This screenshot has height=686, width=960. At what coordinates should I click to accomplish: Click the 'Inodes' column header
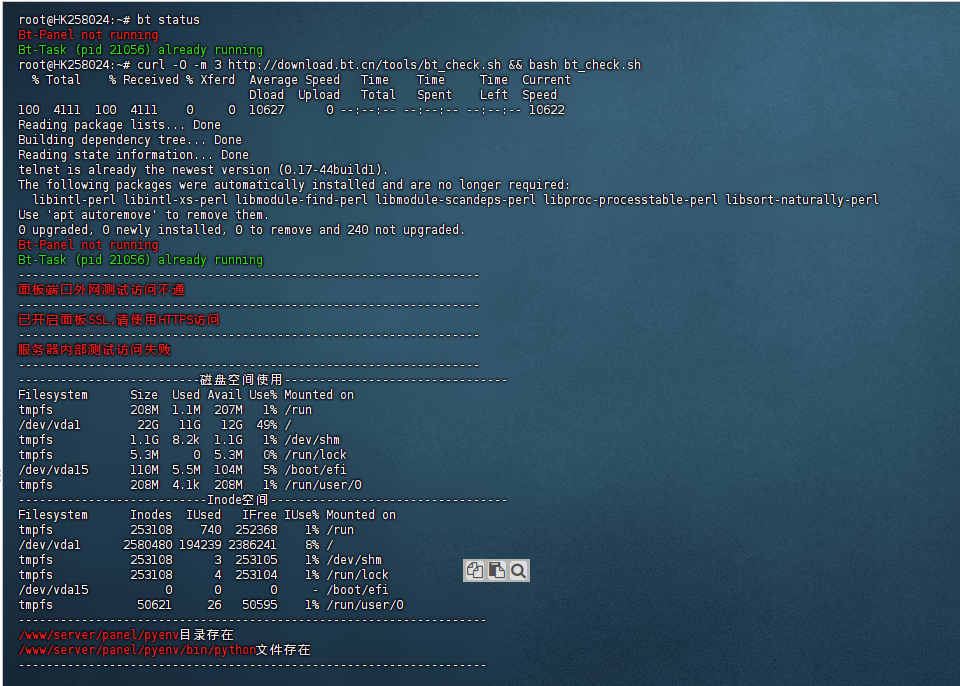[x=151, y=515]
